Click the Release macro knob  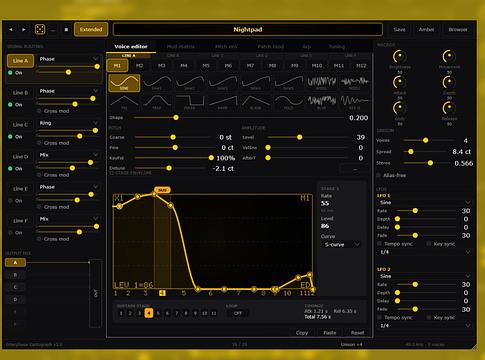449,108
